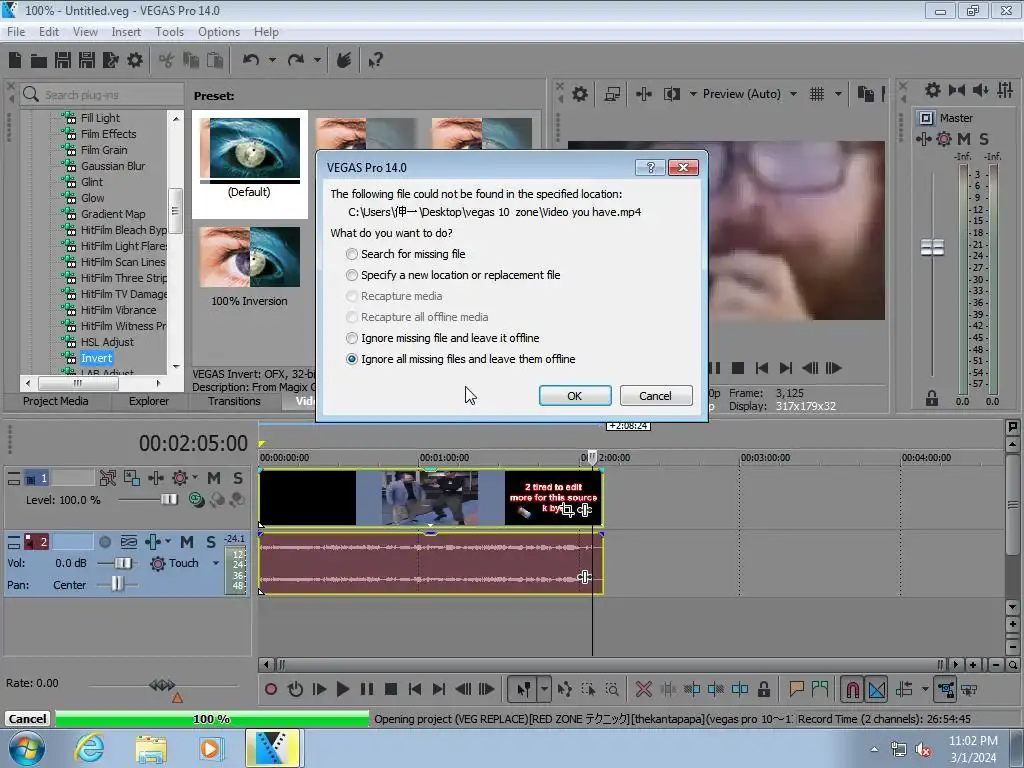The width and height of the screenshot is (1024, 768).
Task: Open the Master bus audio properties gear
Action: tap(933, 90)
